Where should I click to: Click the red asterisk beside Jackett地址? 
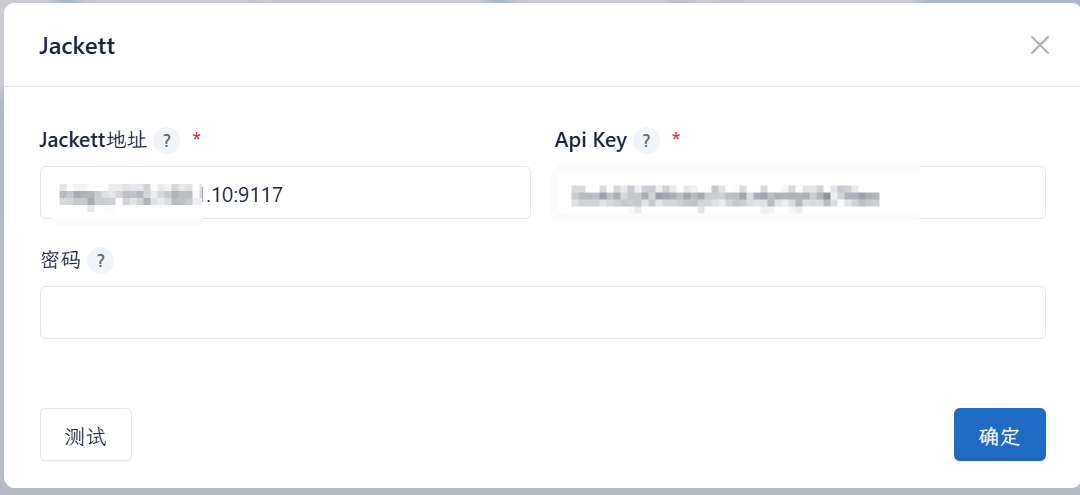[196, 138]
